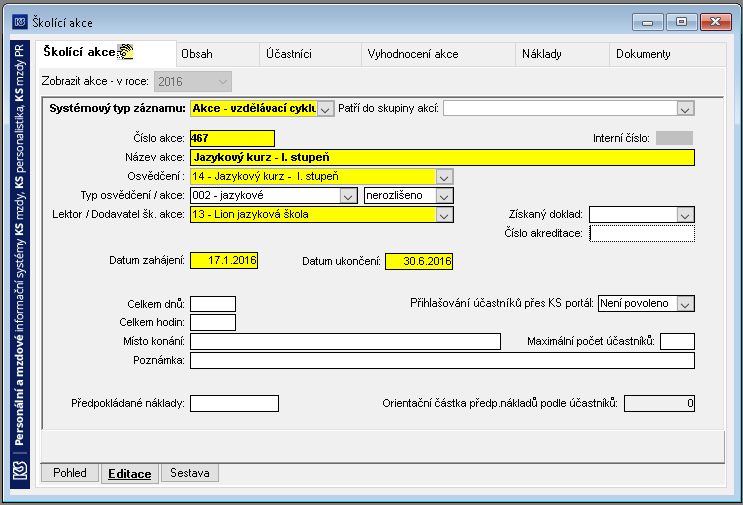Open Patří do skupiny akcí dropdown

[685, 109]
